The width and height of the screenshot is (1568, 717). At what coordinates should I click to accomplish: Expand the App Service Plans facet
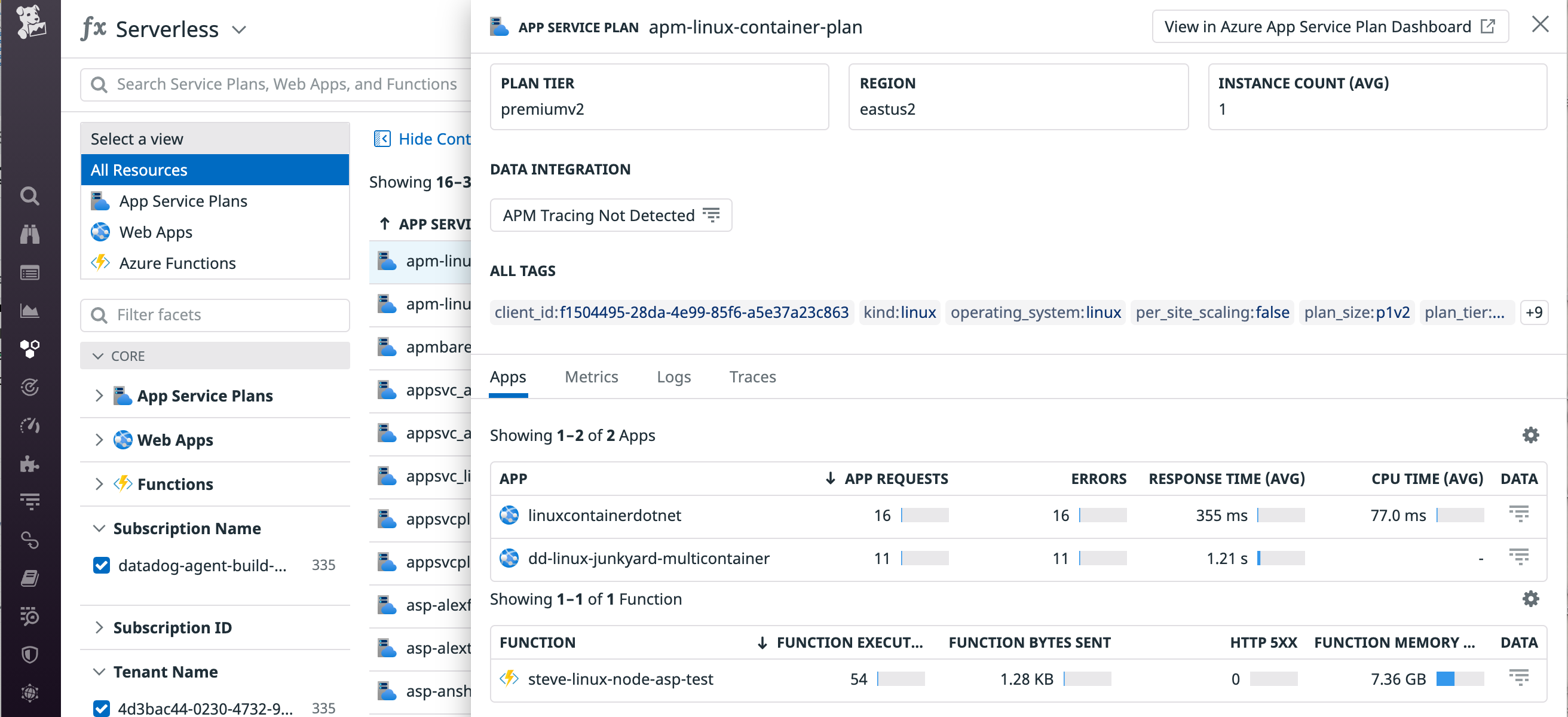(99, 396)
